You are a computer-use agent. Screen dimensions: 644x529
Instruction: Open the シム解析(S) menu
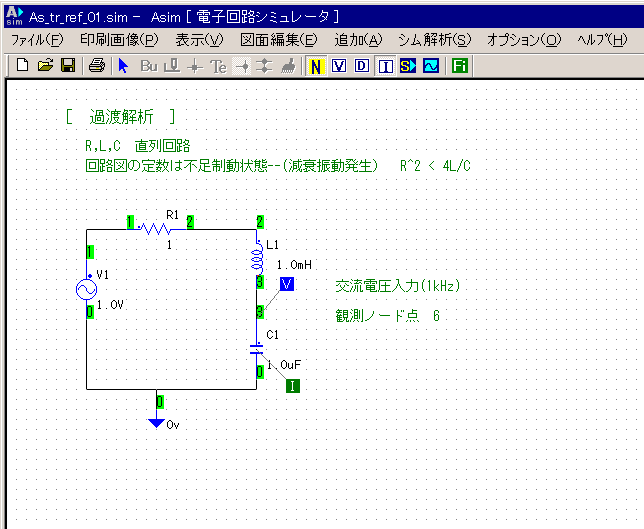[435, 40]
